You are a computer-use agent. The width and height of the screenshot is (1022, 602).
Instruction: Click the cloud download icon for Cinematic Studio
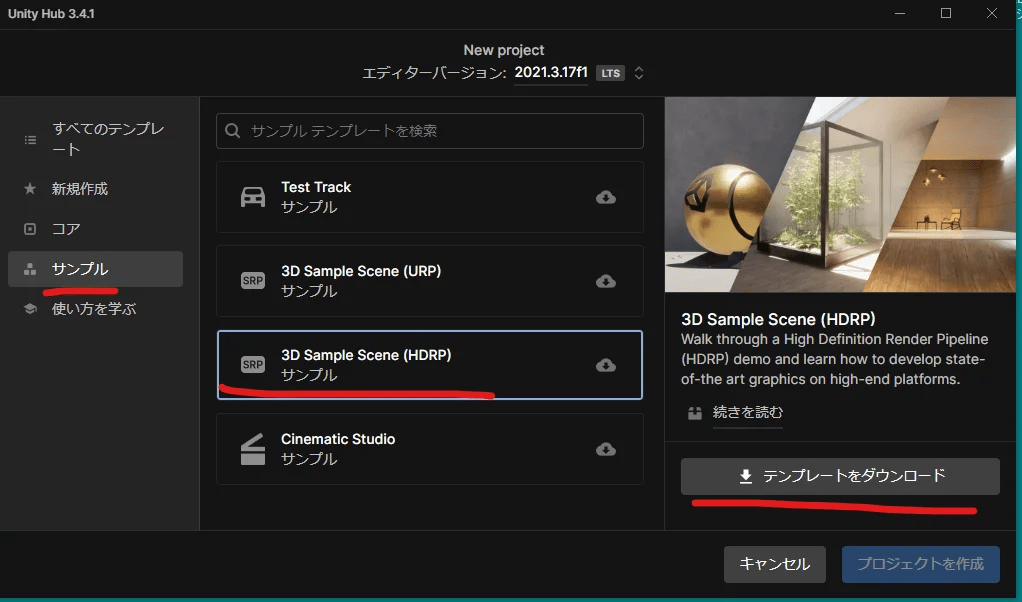(x=606, y=450)
